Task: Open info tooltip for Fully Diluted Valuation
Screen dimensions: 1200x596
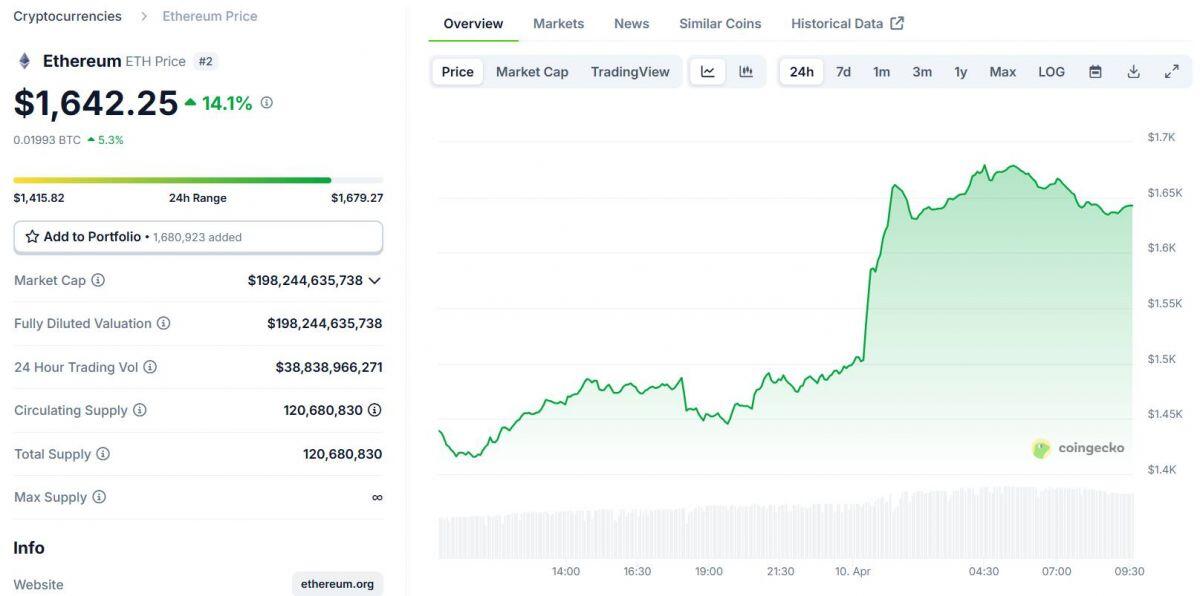Action: pyautogui.click(x=163, y=323)
